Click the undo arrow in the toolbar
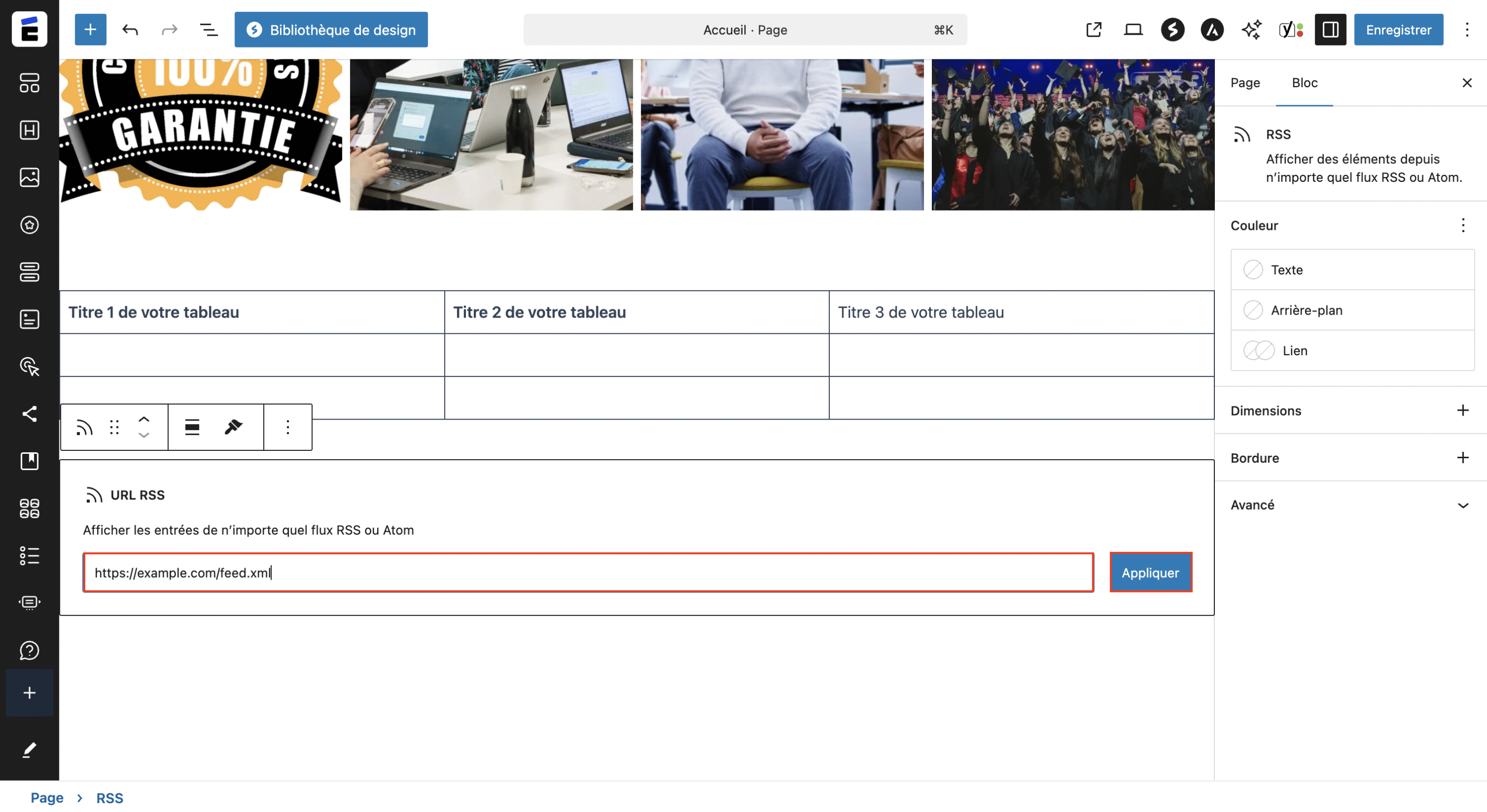1487x812 pixels. [130, 29]
